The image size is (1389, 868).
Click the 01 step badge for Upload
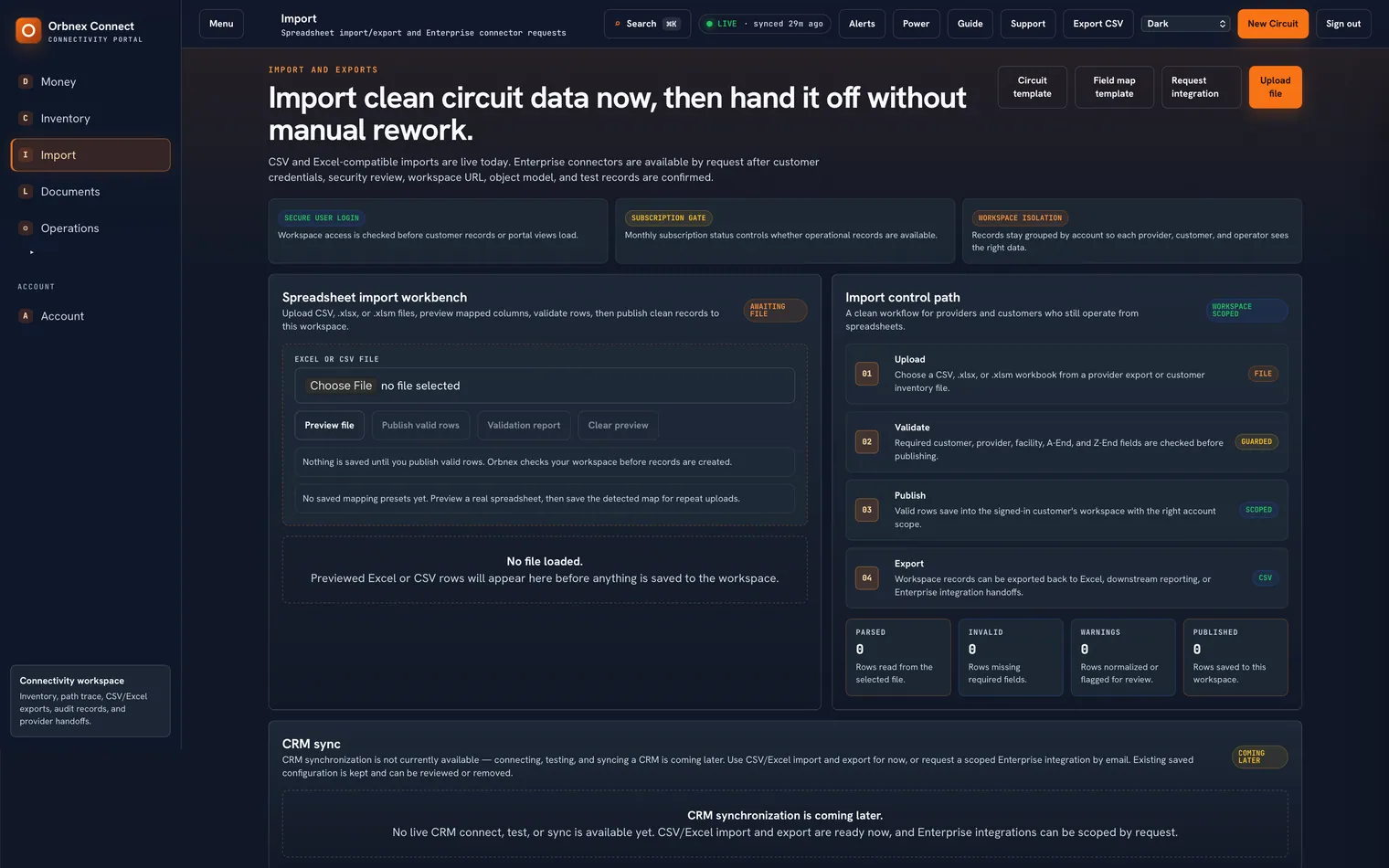pos(867,374)
